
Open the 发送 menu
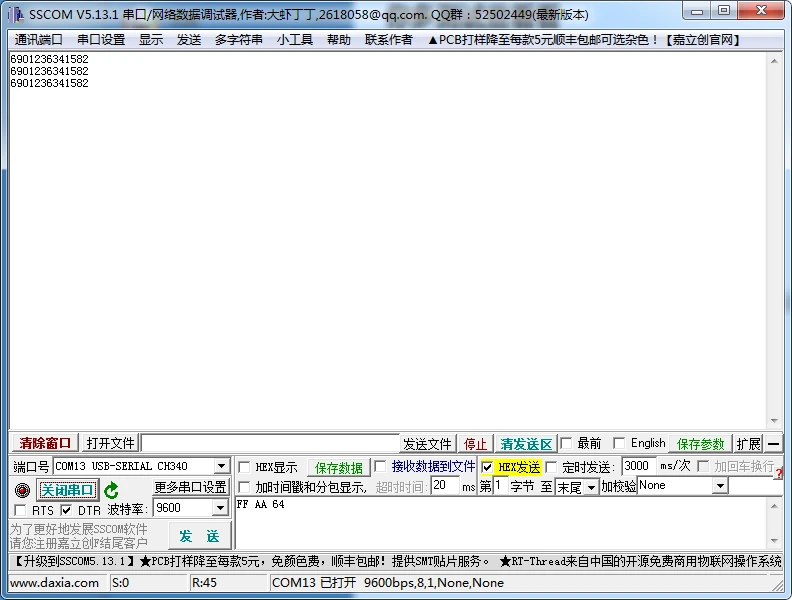tap(189, 40)
